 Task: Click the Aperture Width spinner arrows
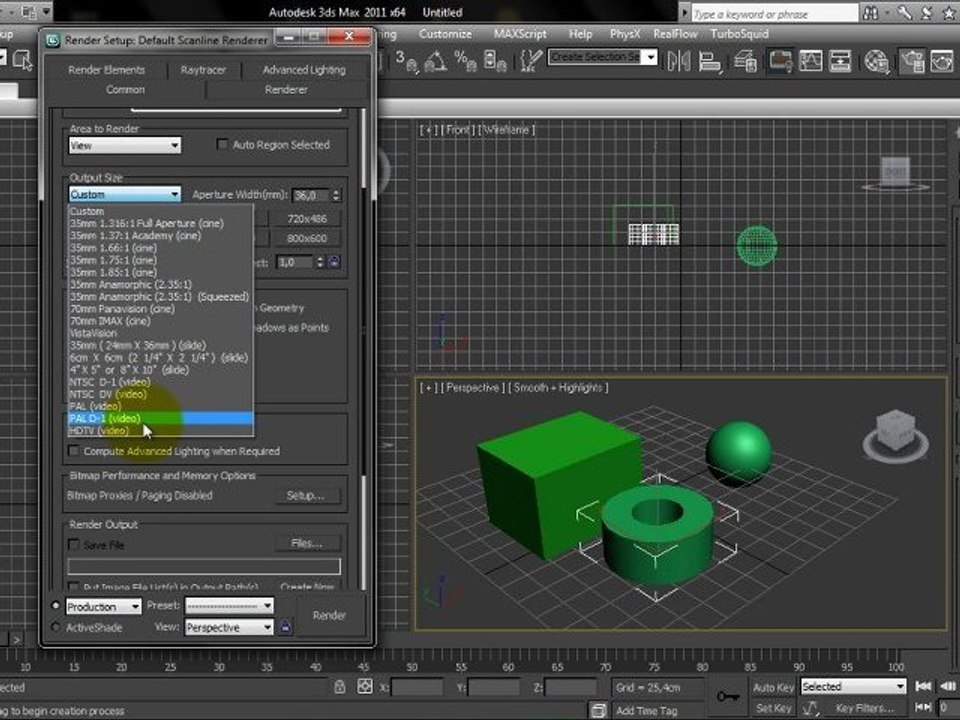click(x=336, y=195)
